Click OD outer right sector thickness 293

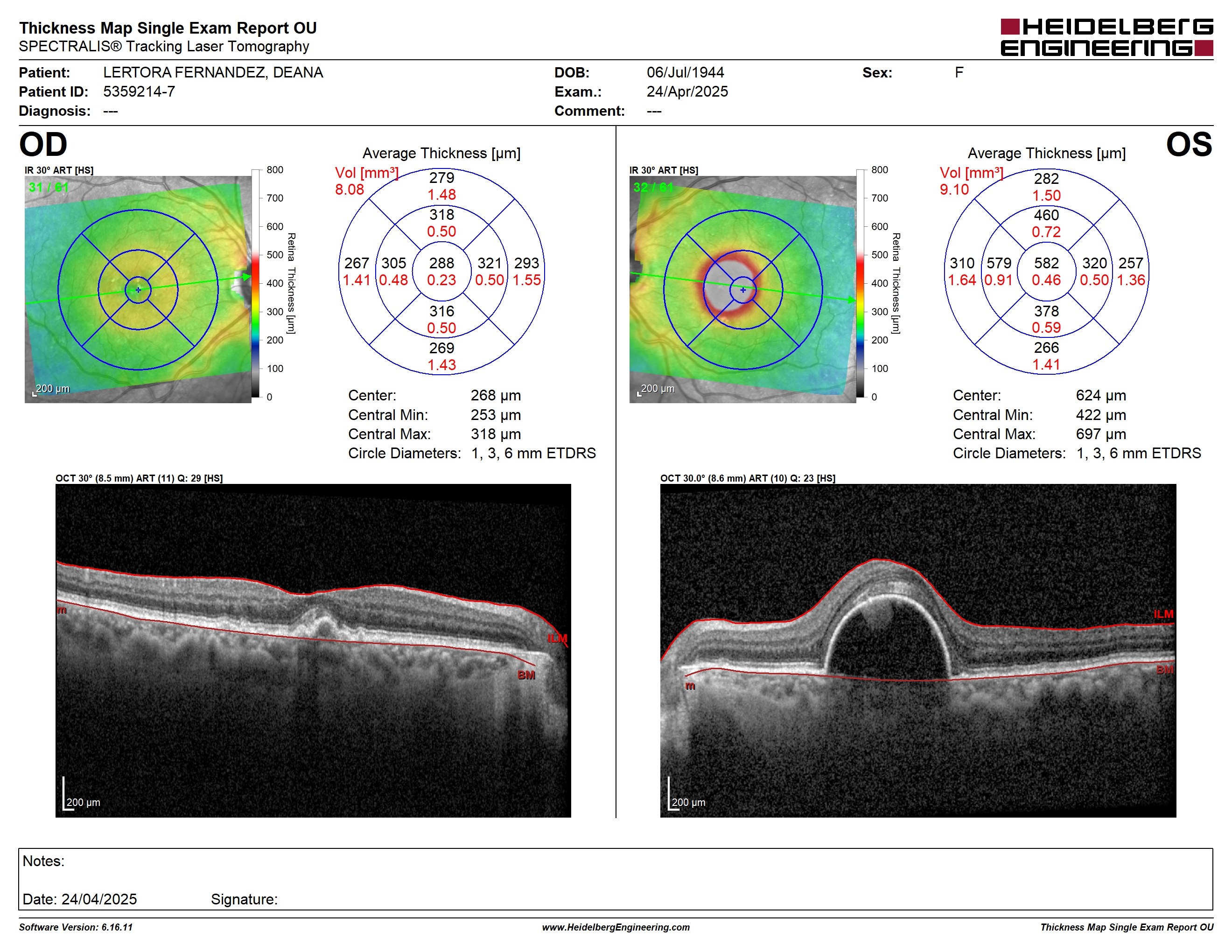tap(527, 263)
